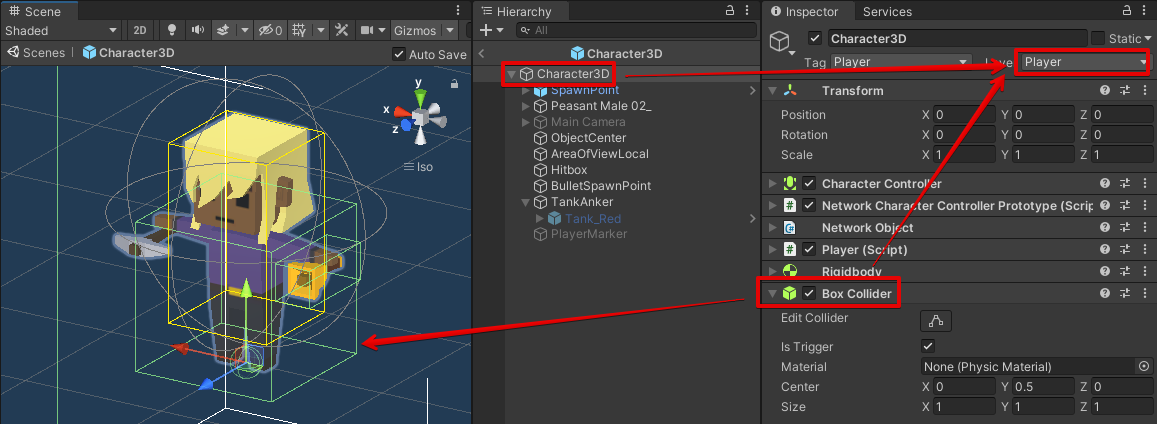
Task: Open Gizmos dropdown arrow
Action: (450, 30)
